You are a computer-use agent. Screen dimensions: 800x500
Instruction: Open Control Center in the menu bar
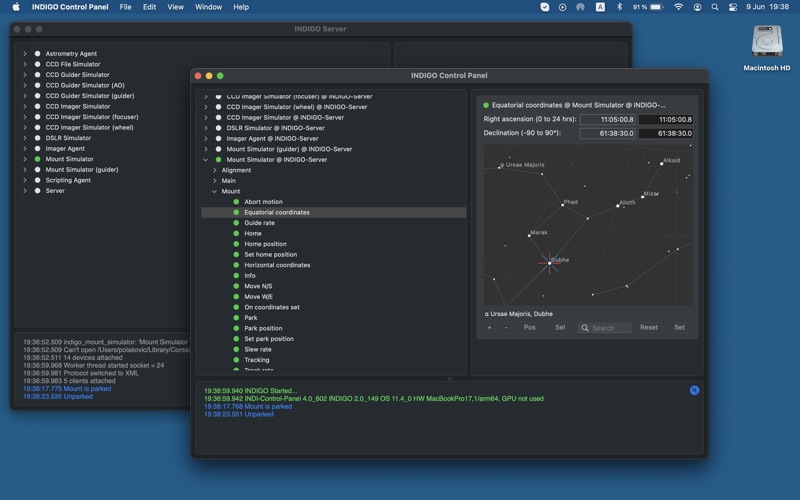click(733, 7)
